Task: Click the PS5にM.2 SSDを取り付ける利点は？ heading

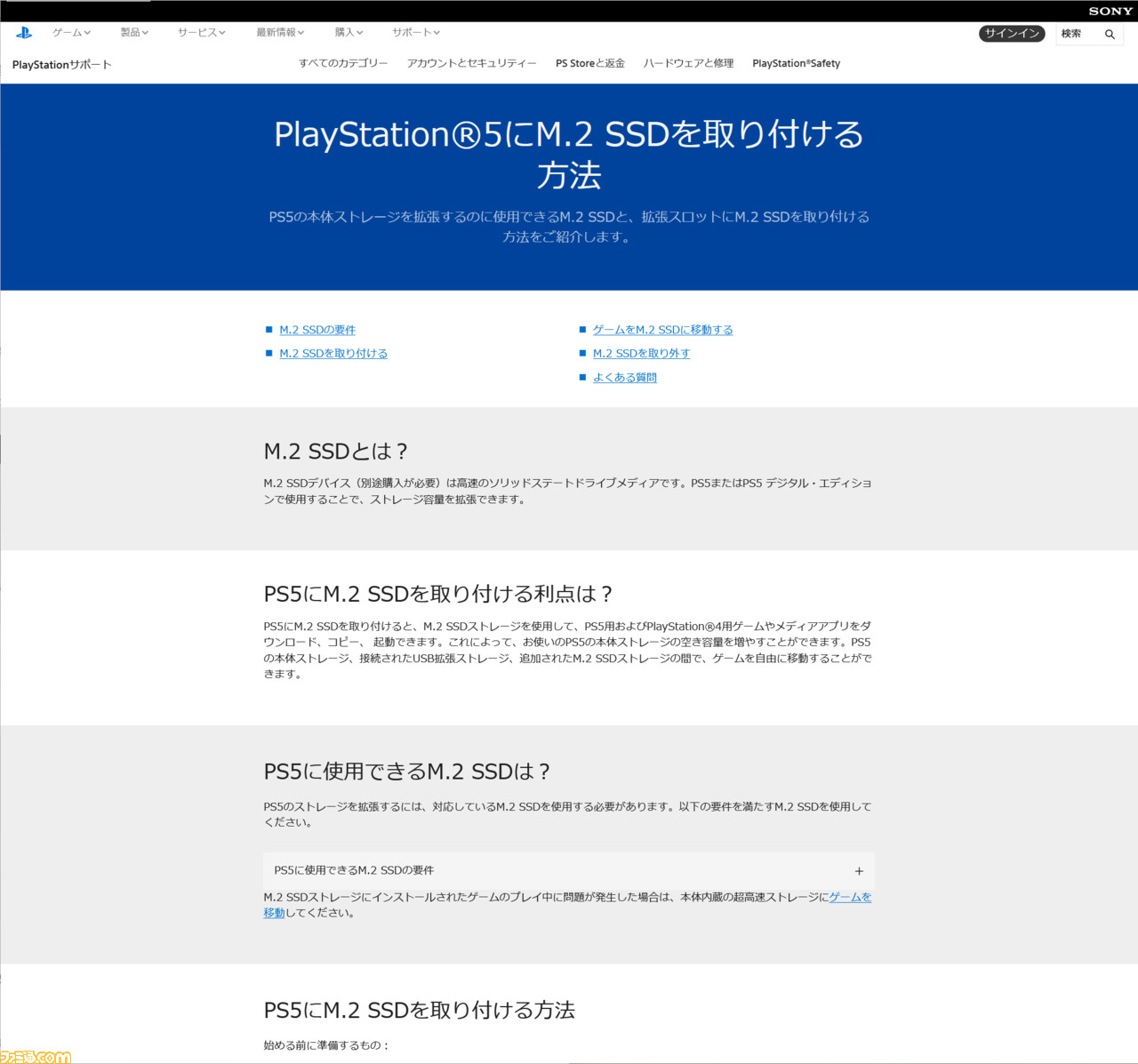Action: [438, 594]
